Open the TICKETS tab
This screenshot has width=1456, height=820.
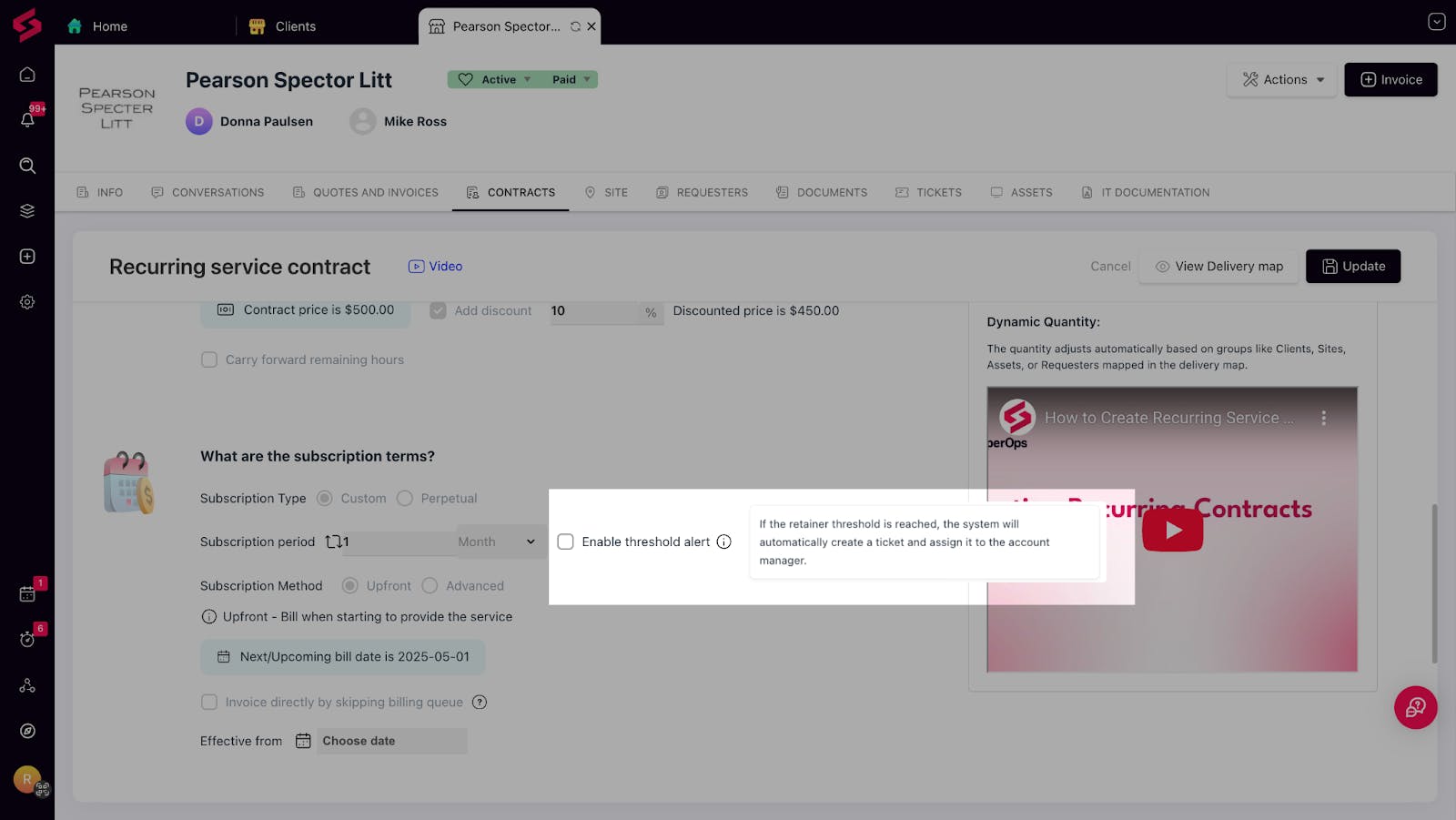pos(929,192)
